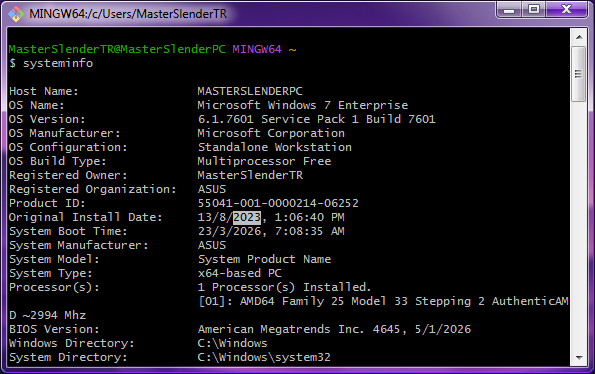
Task: Click '1 Processor(s) Installed.' text
Action: tap(284, 287)
